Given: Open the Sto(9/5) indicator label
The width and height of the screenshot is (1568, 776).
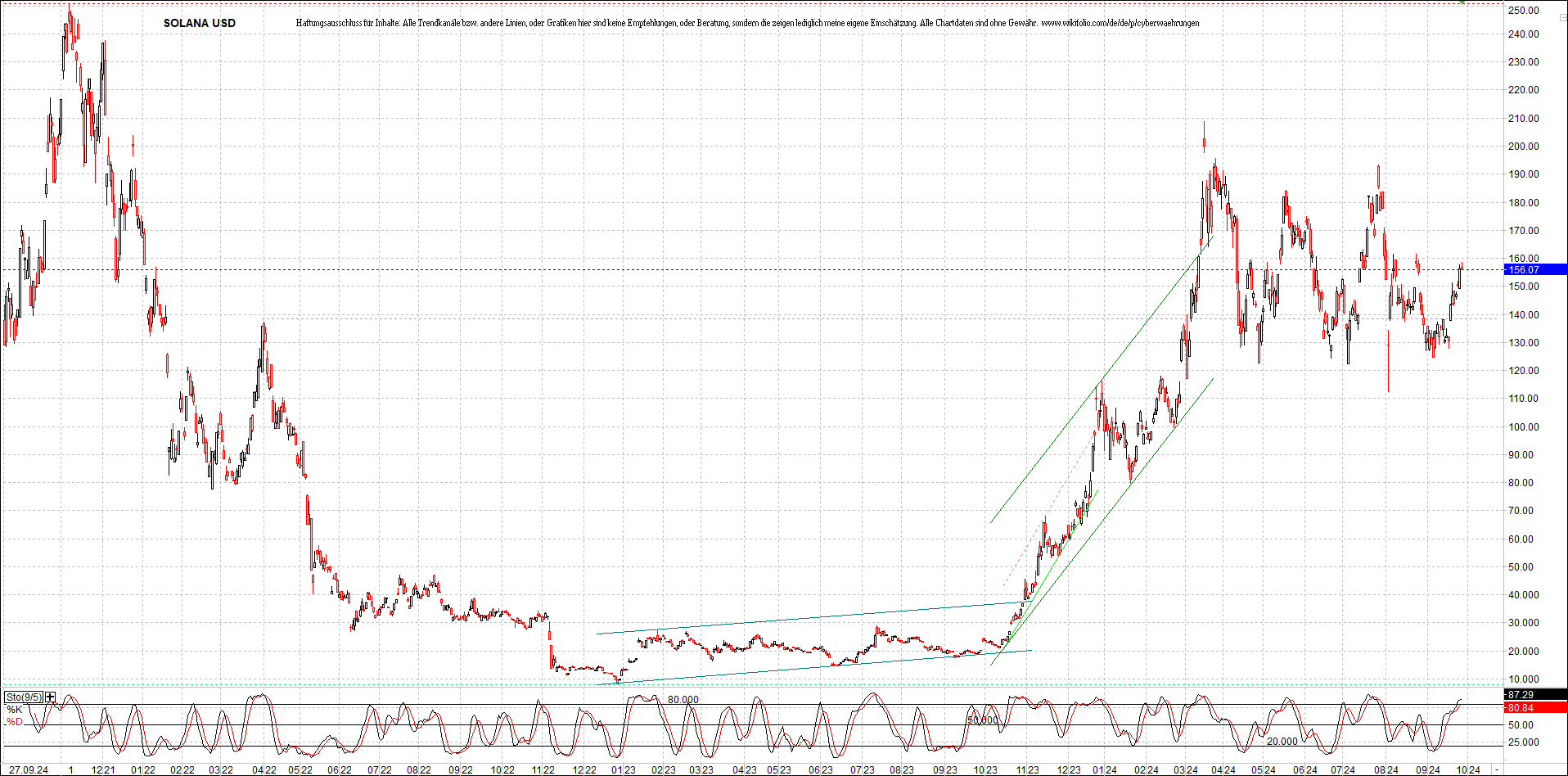Looking at the screenshot, I should pyautogui.click(x=24, y=697).
